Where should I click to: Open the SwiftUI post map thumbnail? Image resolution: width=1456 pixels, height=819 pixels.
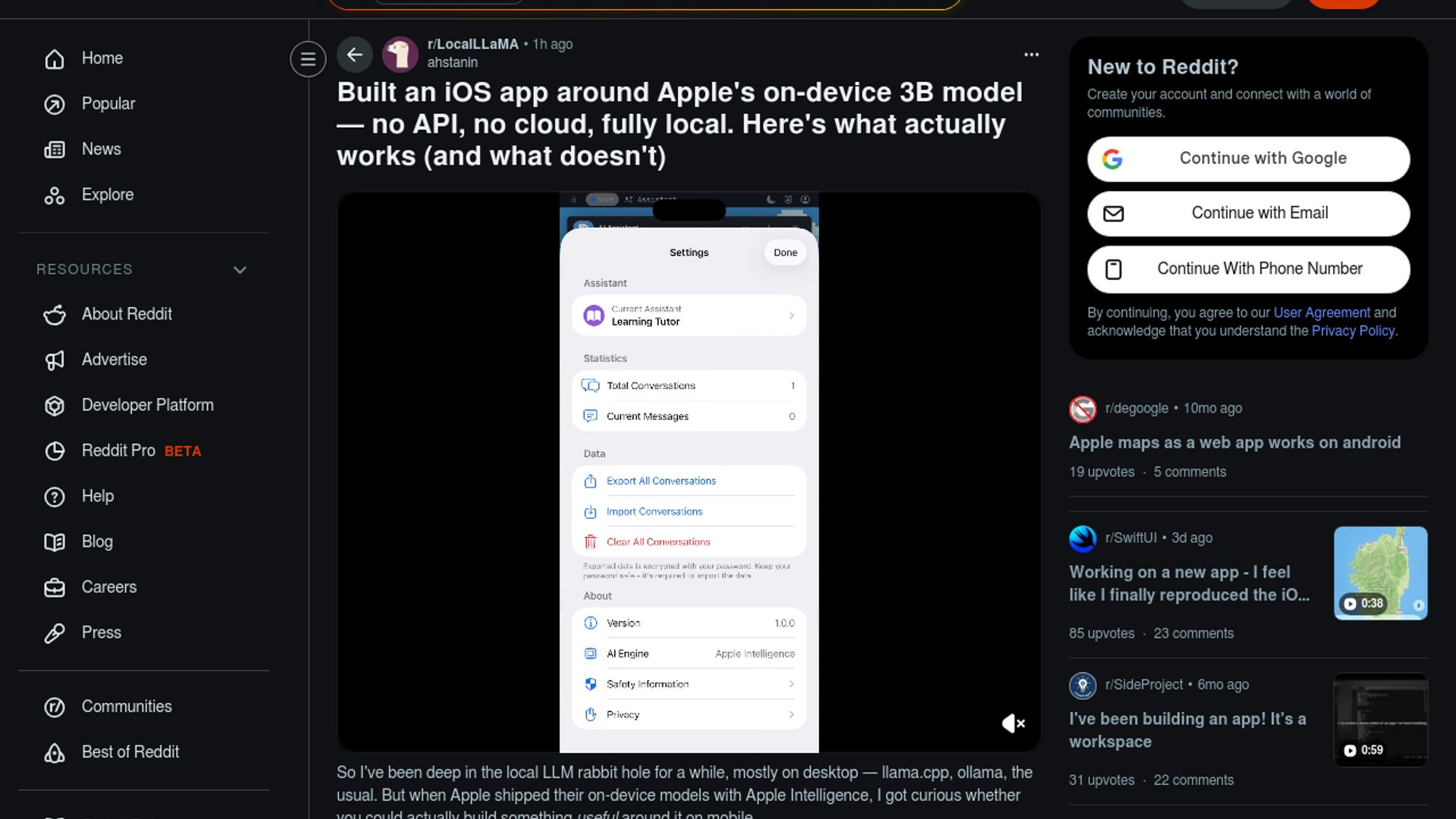tap(1380, 573)
